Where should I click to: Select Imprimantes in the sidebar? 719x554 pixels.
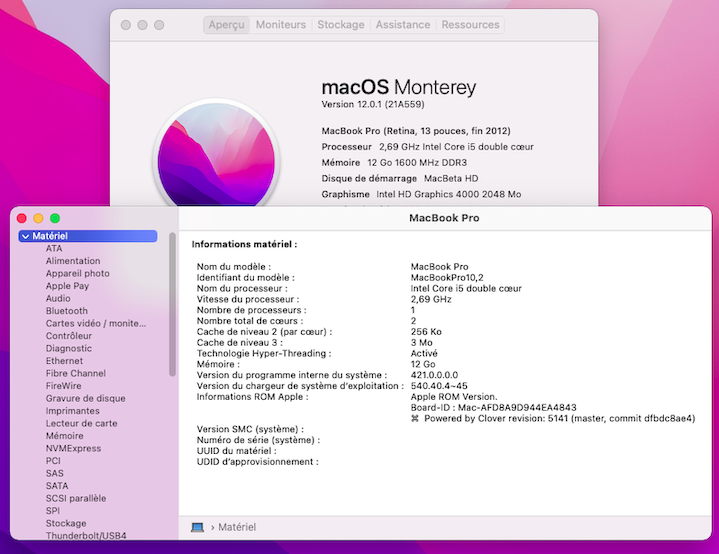tap(72, 411)
